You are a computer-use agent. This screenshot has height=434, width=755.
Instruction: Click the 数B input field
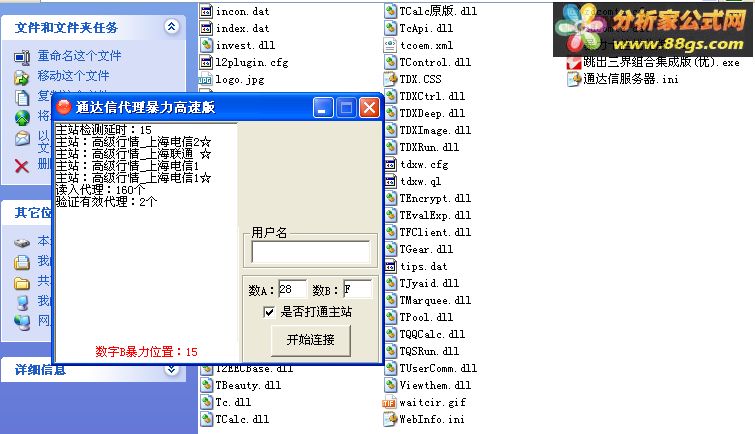[357, 289]
